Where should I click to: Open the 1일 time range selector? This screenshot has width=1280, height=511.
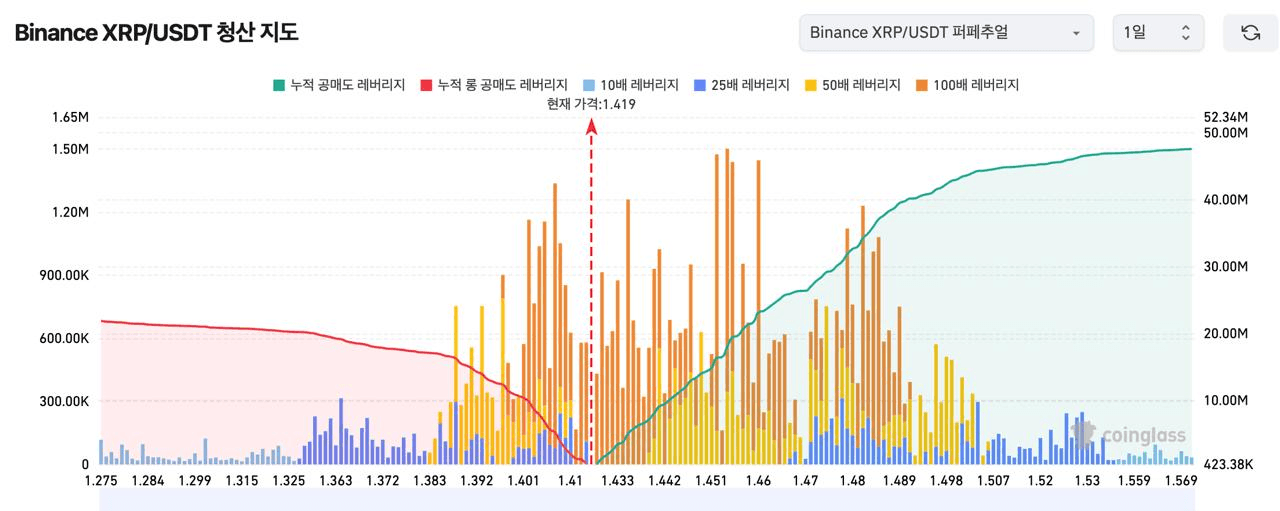coord(1158,32)
